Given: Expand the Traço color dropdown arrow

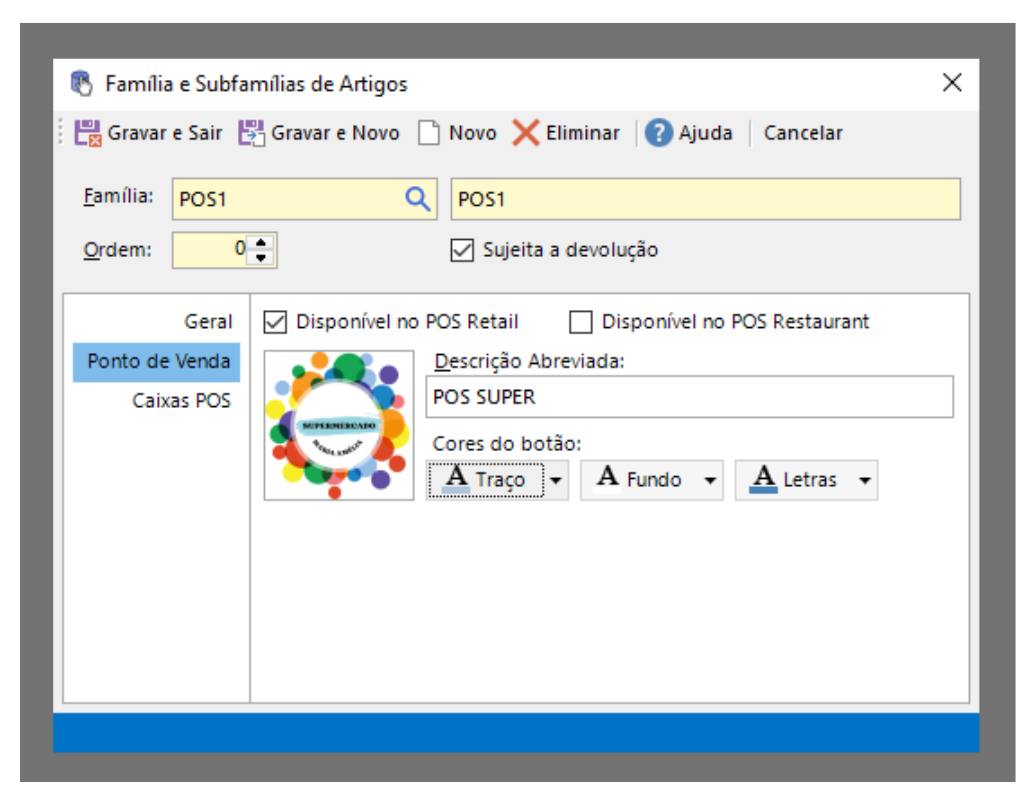Looking at the screenshot, I should click(557, 481).
